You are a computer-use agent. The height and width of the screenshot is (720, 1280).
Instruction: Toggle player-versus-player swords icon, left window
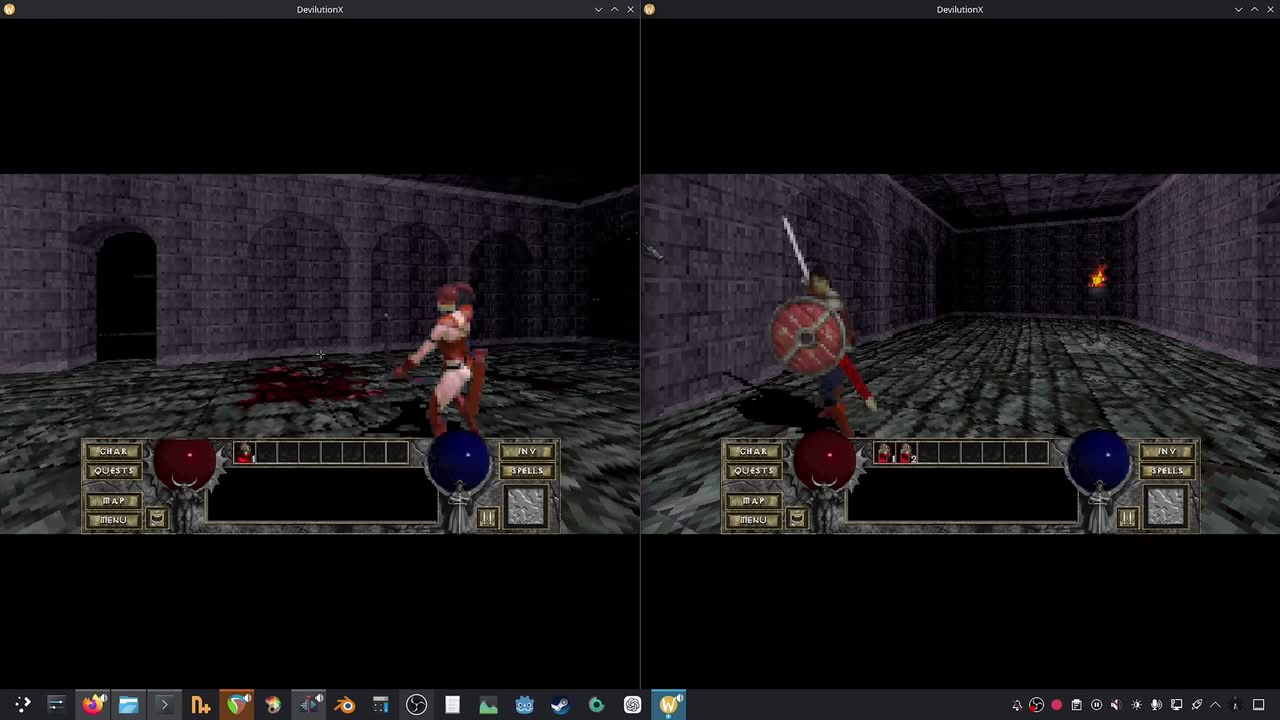[x=487, y=518]
